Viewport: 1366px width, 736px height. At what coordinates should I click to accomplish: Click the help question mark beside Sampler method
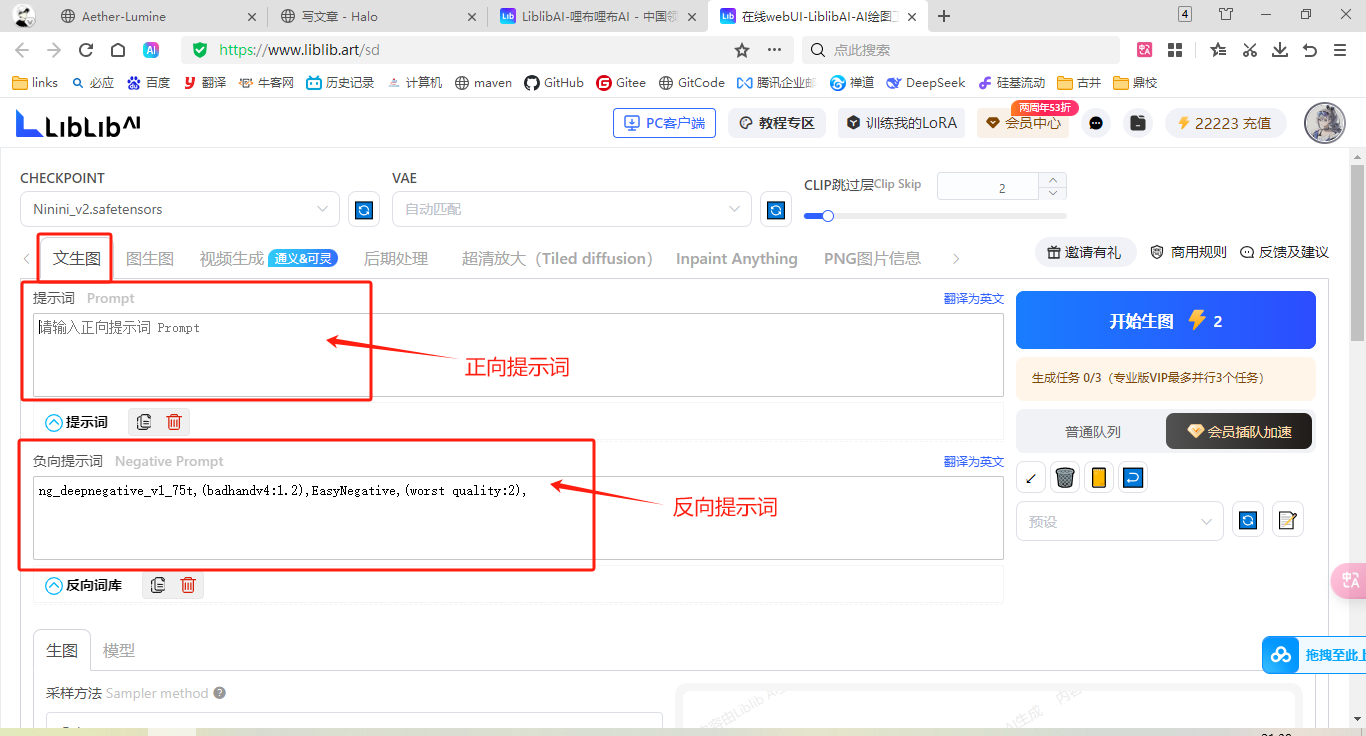coord(219,693)
